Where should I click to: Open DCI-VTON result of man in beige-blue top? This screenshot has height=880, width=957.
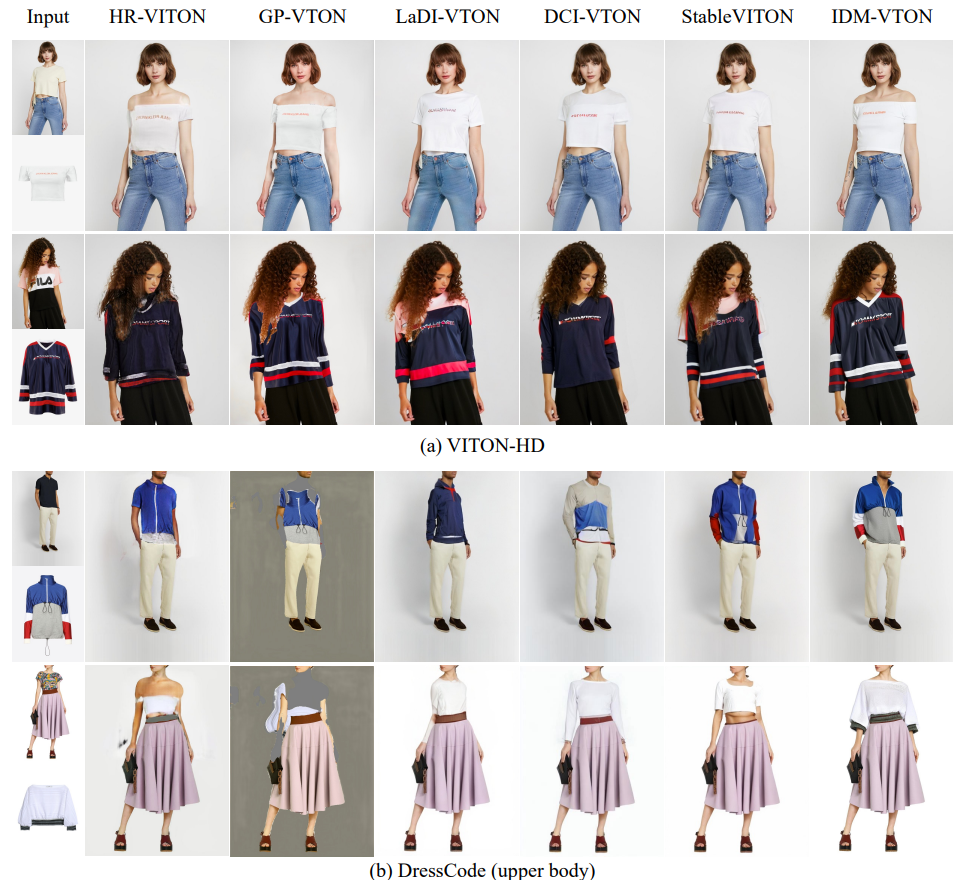pyautogui.click(x=592, y=566)
